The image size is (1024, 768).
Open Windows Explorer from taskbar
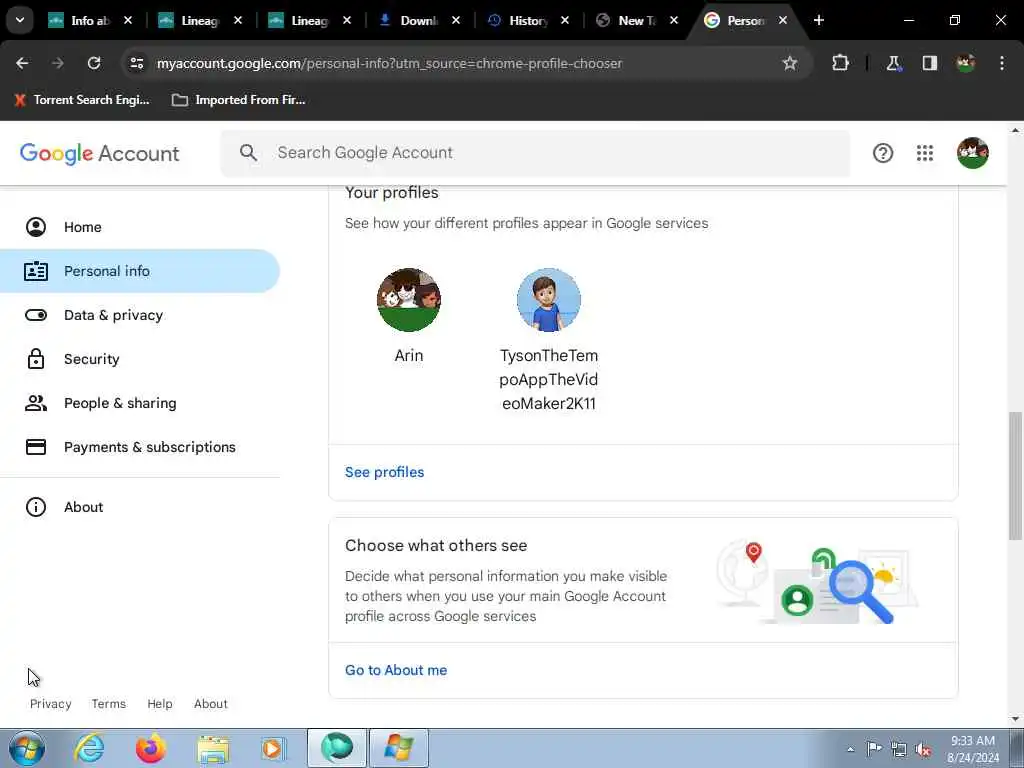(213, 748)
